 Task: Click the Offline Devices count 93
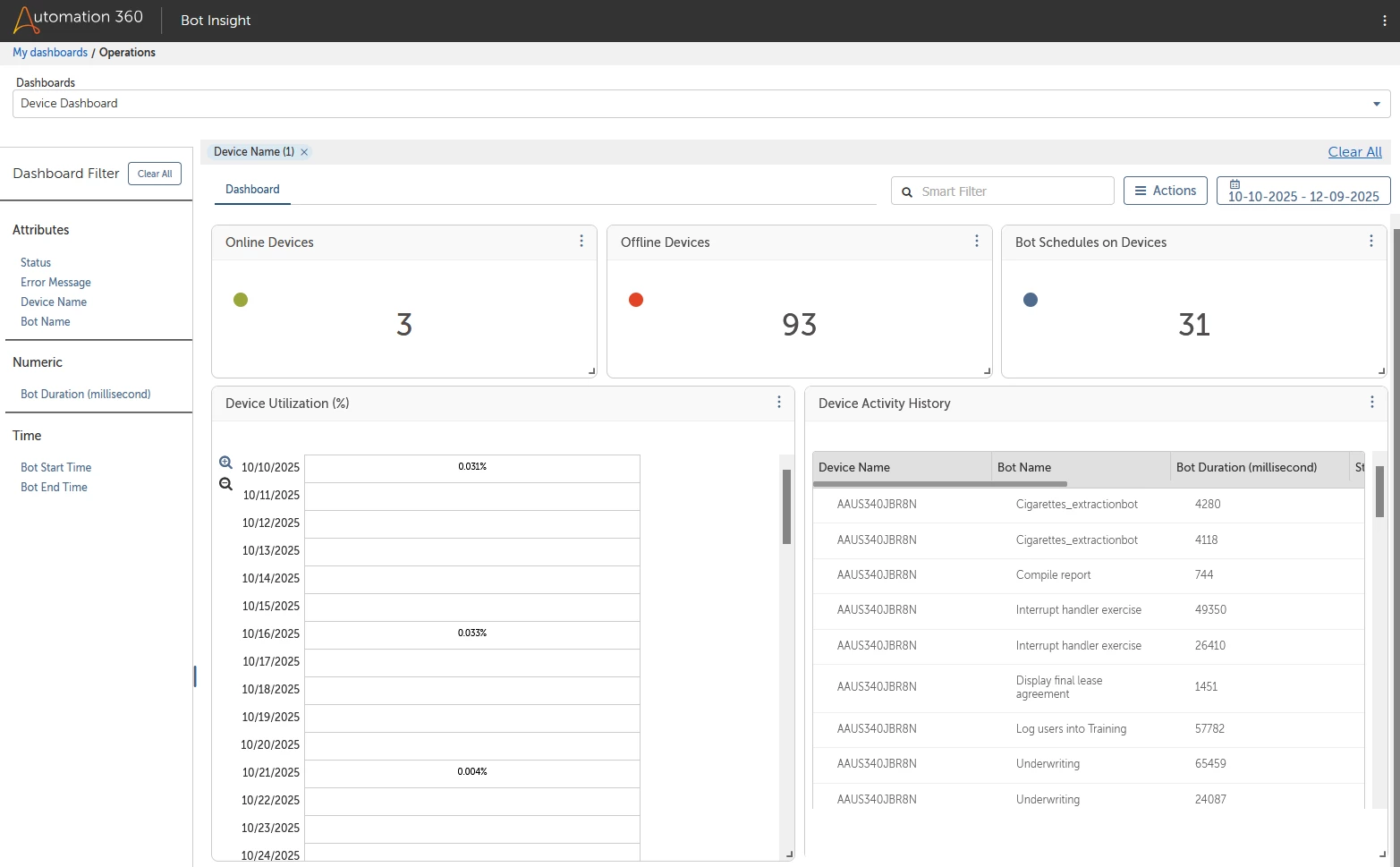[800, 325]
